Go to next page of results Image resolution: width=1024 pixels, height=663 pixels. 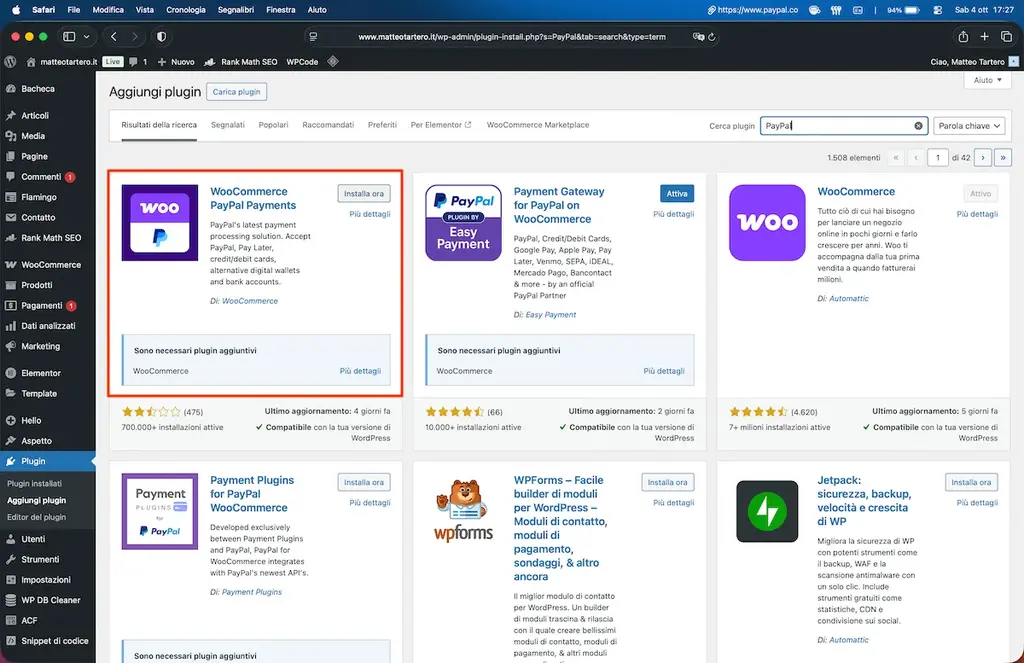point(983,157)
